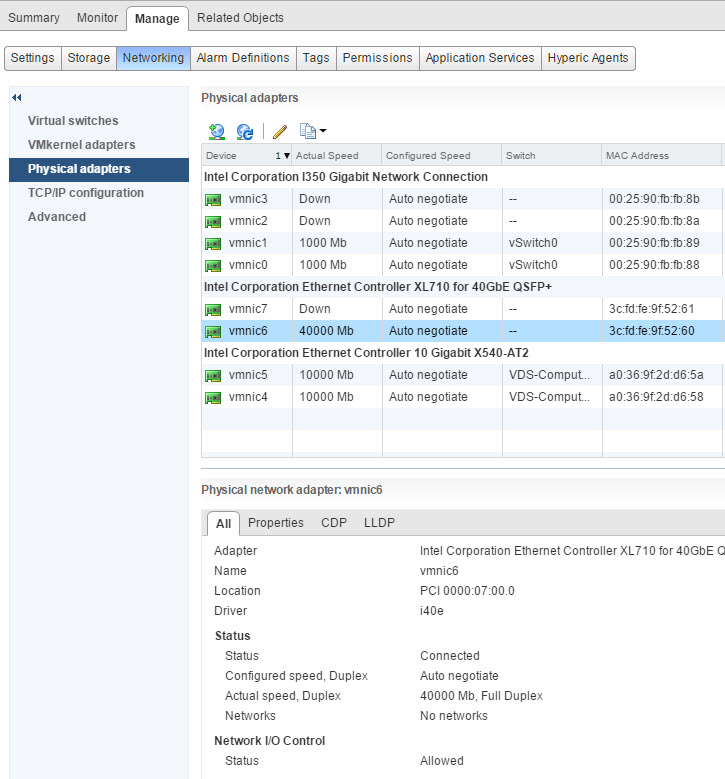
Task: Click the vmnic6 adapter card icon
Action: tap(213, 331)
